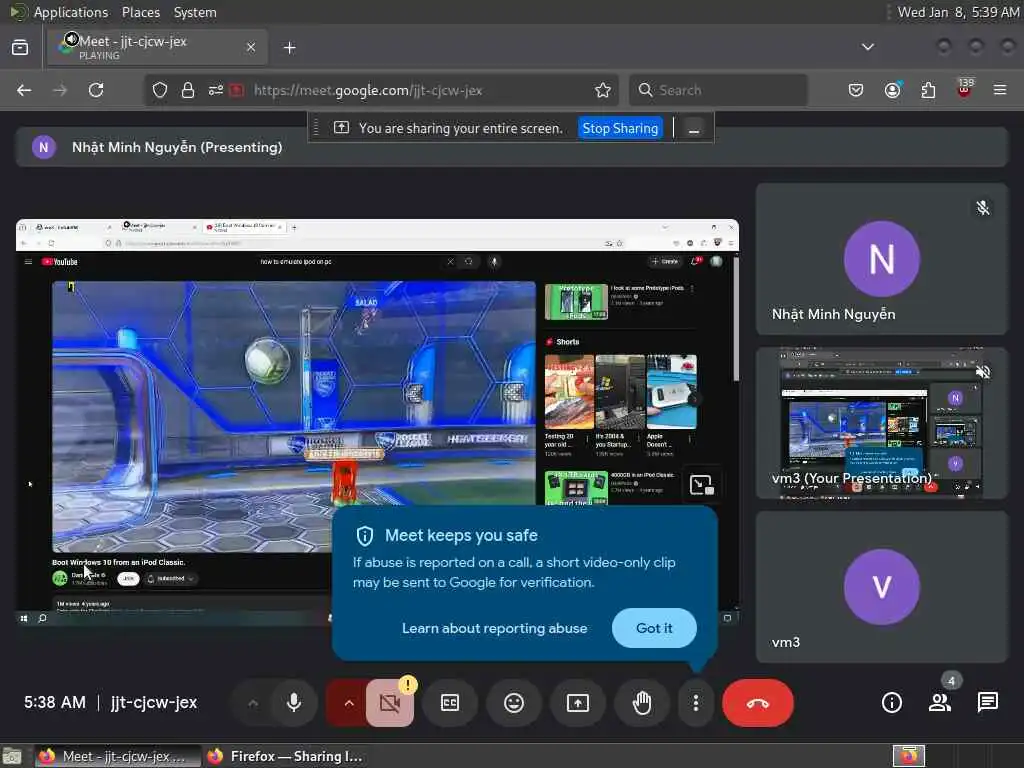Open more options three-dot menu

click(x=696, y=703)
